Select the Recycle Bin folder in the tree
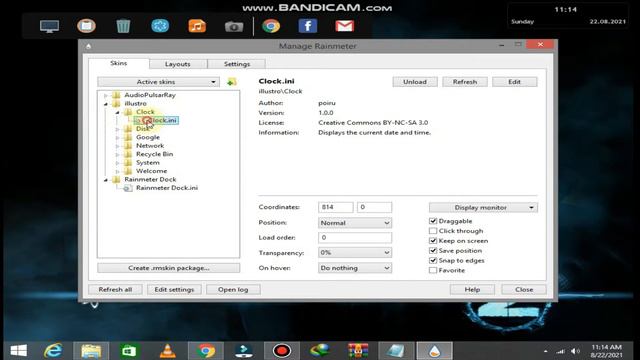This screenshot has width=640, height=360. [x=154, y=154]
